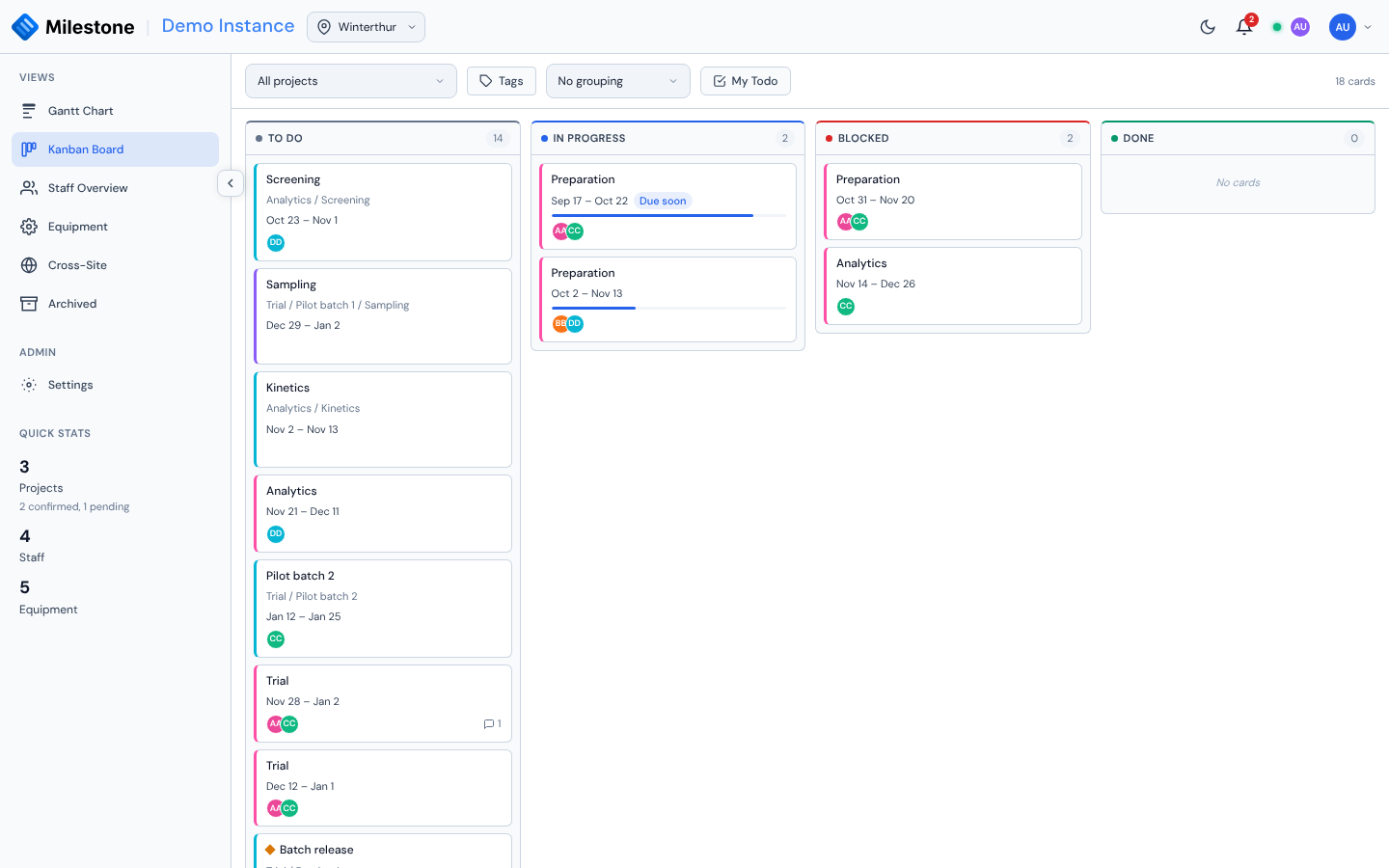Click the Staff Overview people icon
The height and width of the screenshot is (868, 1389).
(x=29, y=188)
